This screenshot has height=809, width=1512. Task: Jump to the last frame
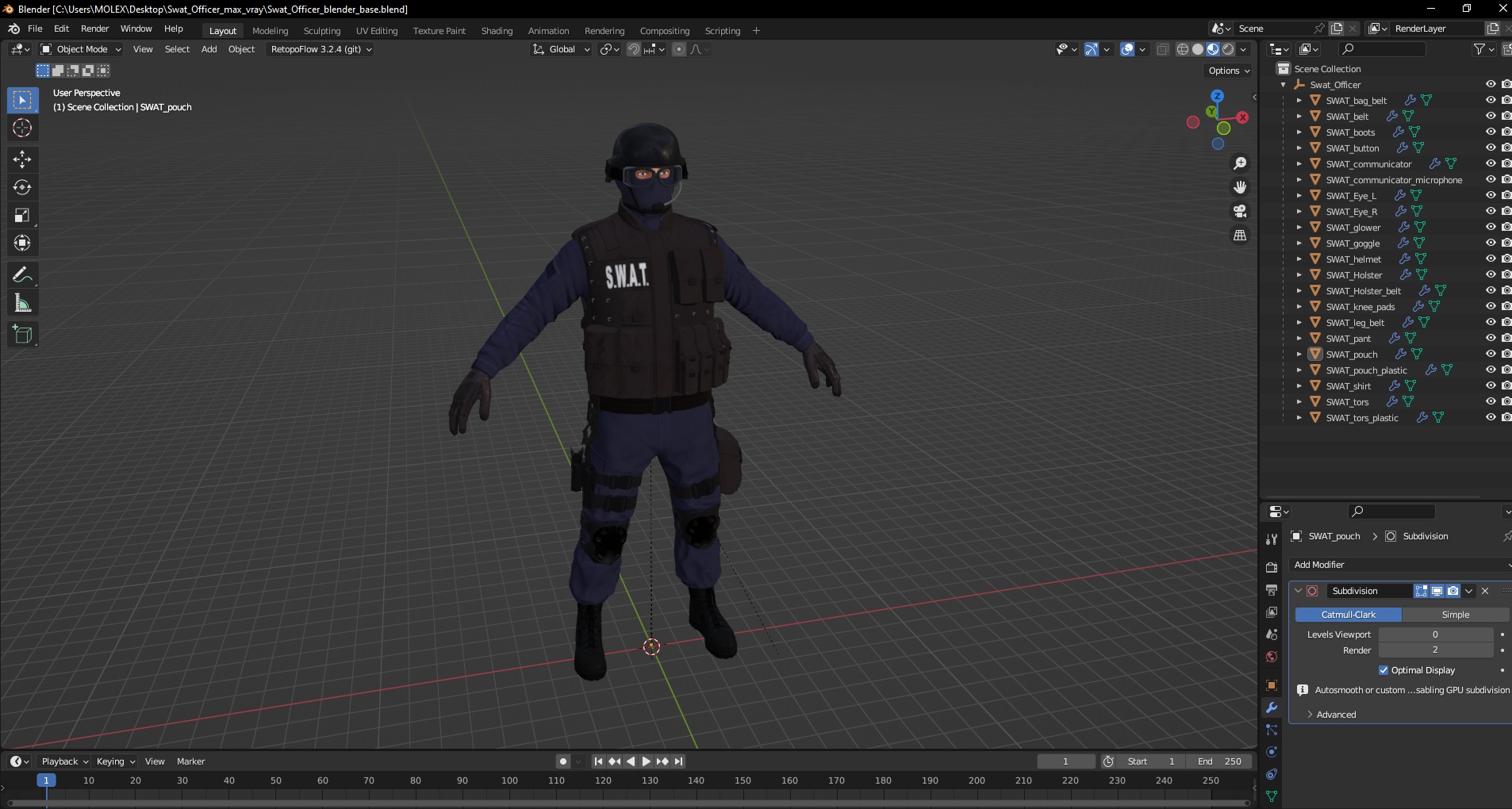pos(678,761)
